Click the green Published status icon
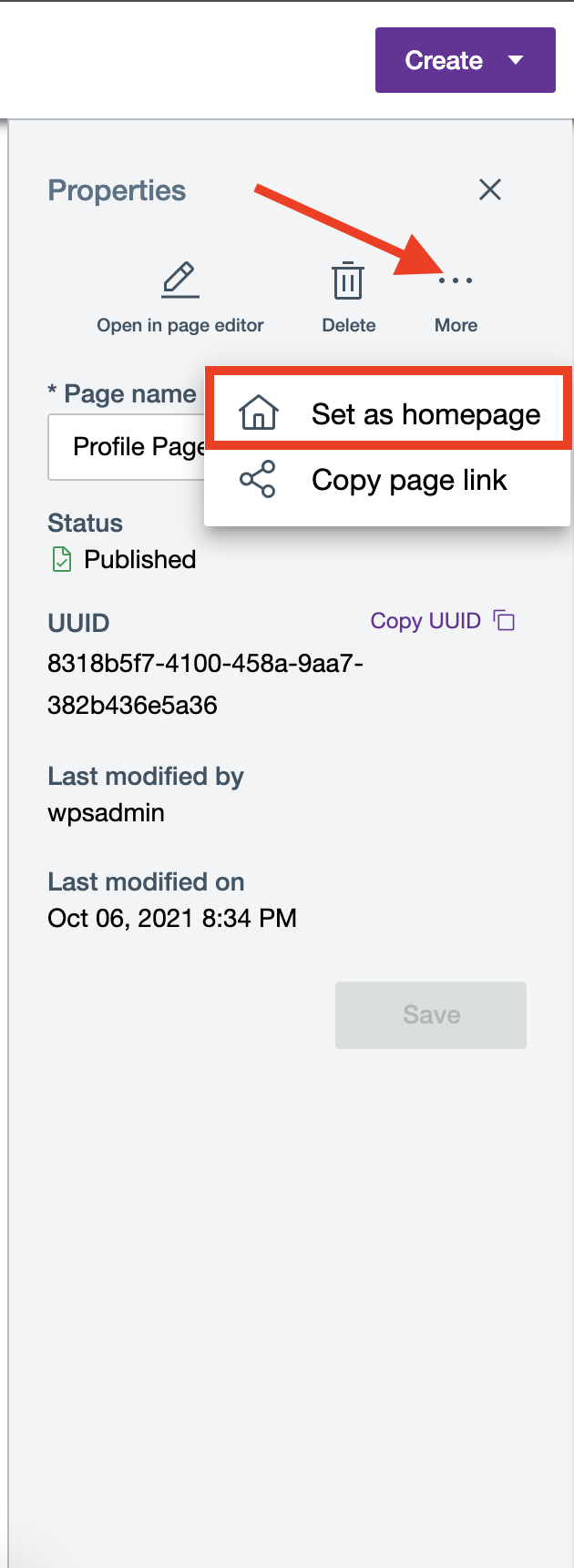Image resolution: width=574 pixels, height=1568 pixels. click(x=61, y=559)
